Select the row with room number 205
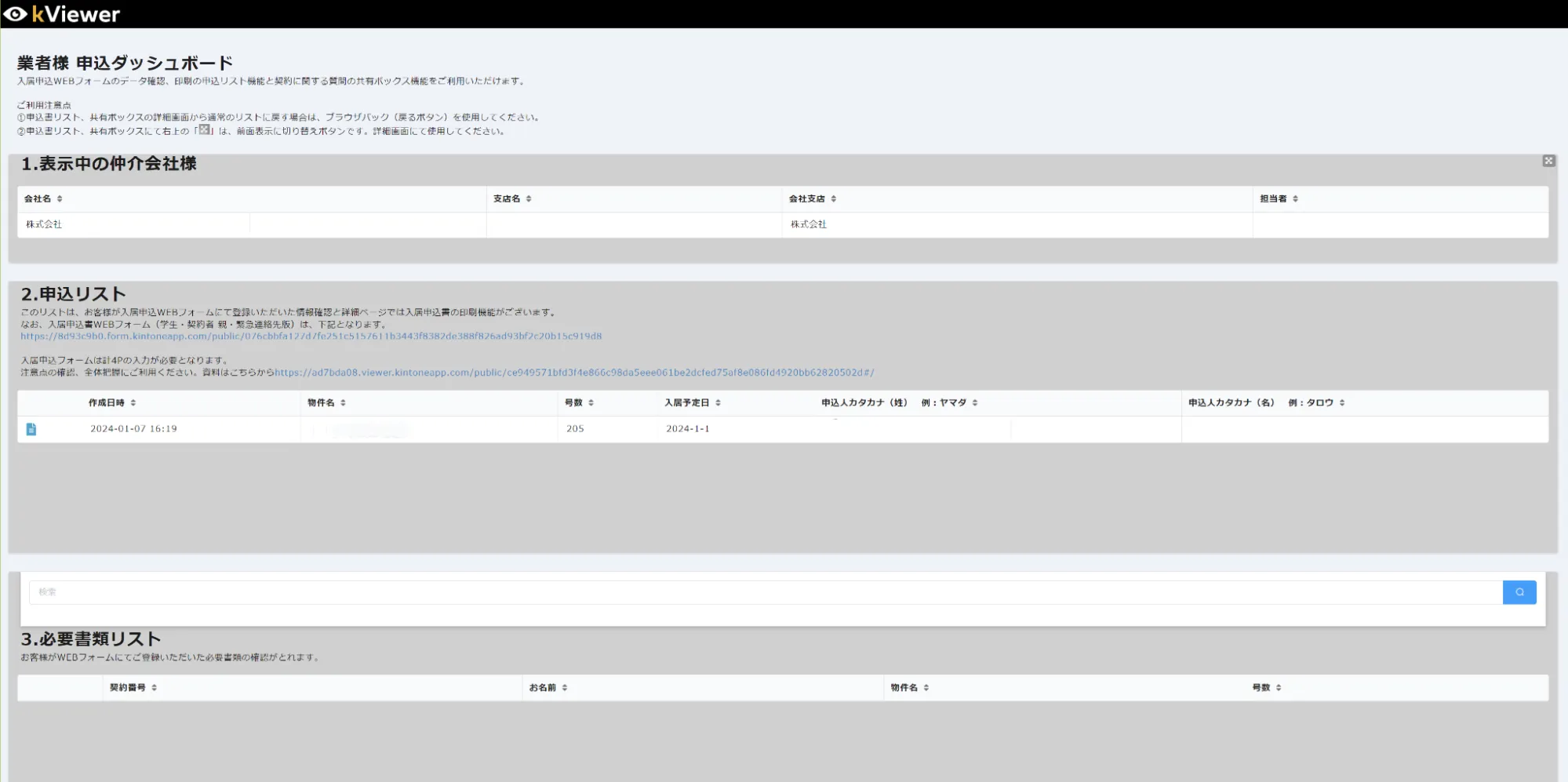The width and height of the screenshot is (1568, 782). tap(575, 429)
